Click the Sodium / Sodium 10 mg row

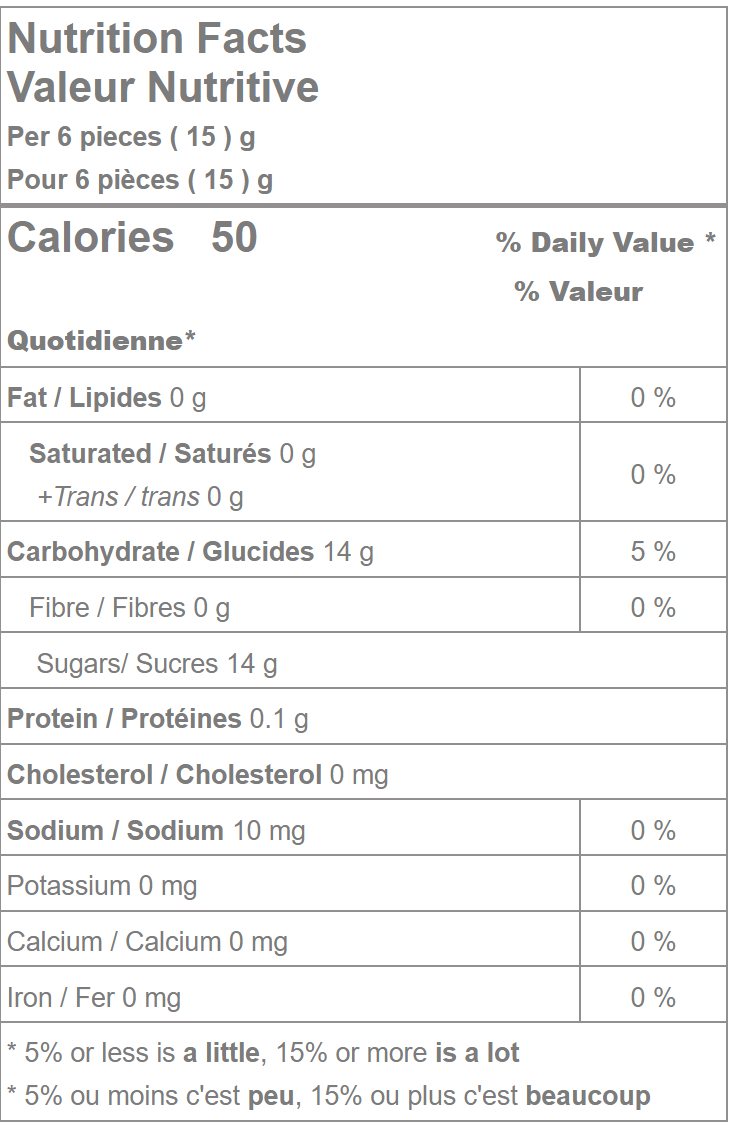pos(156,831)
